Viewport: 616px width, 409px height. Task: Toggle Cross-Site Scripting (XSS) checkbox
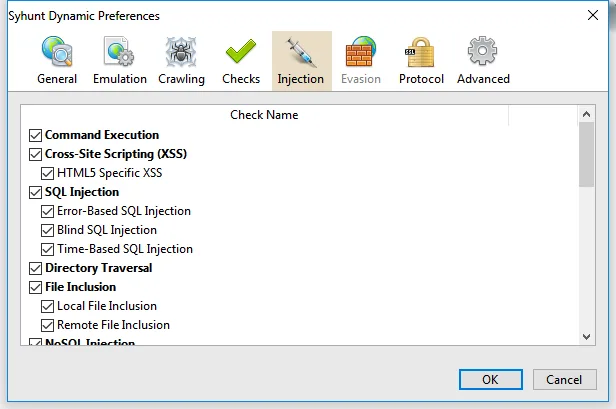click(x=35, y=154)
